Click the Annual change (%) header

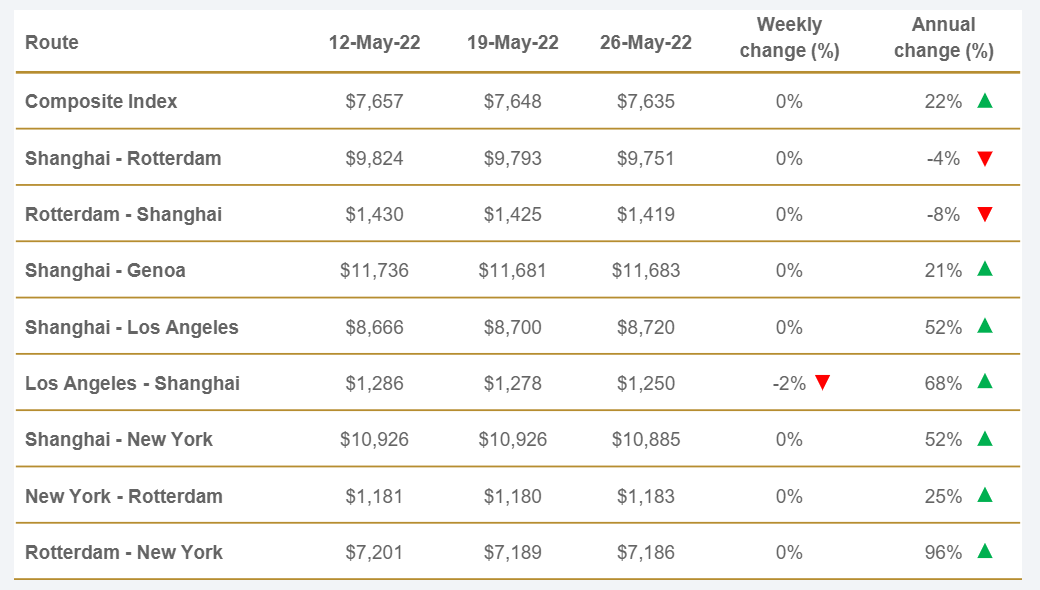(x=943, y=38)
